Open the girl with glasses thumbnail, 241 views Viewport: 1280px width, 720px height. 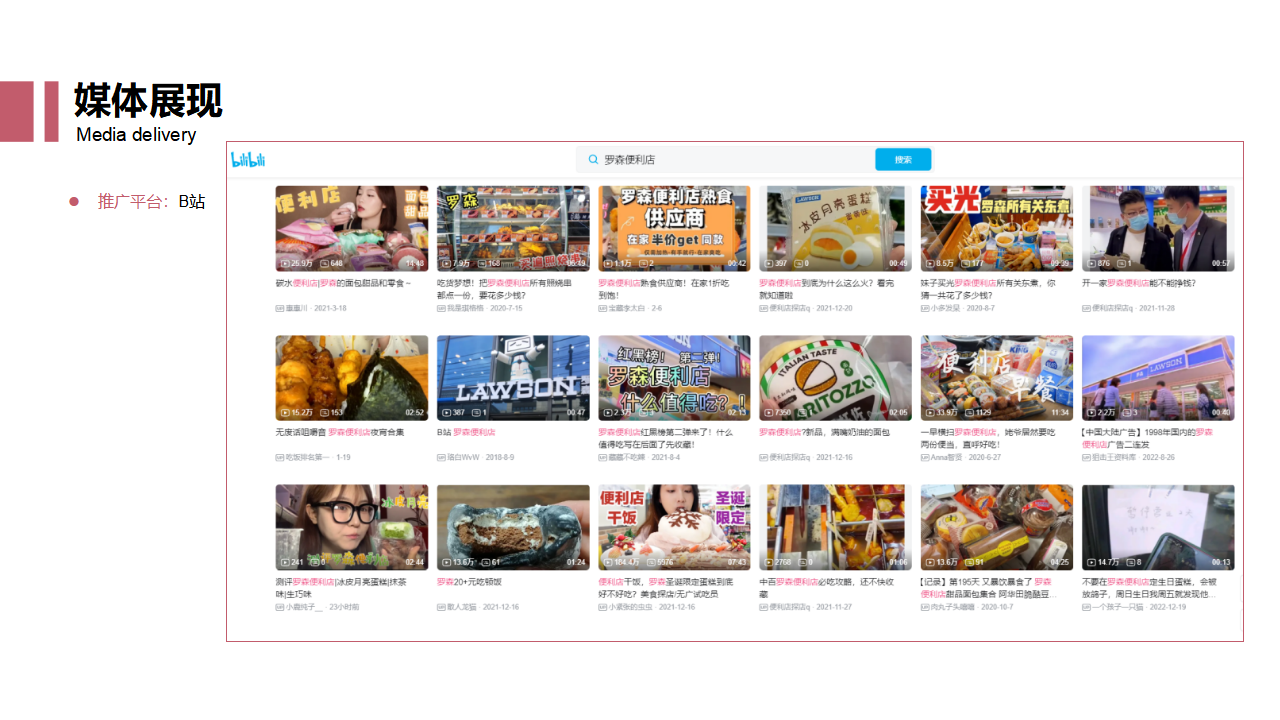coord(352,528)
